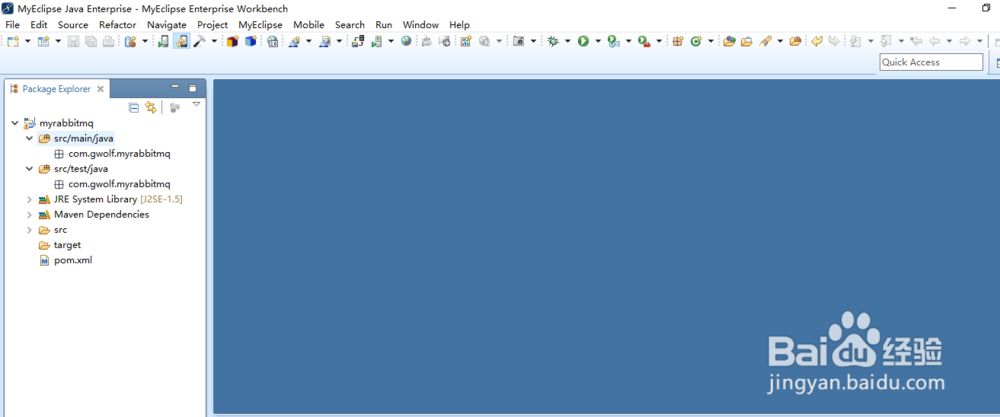Screen dimensions: 1000x417
Task: Close the Package Explorer view
Action: click(100, 89)
